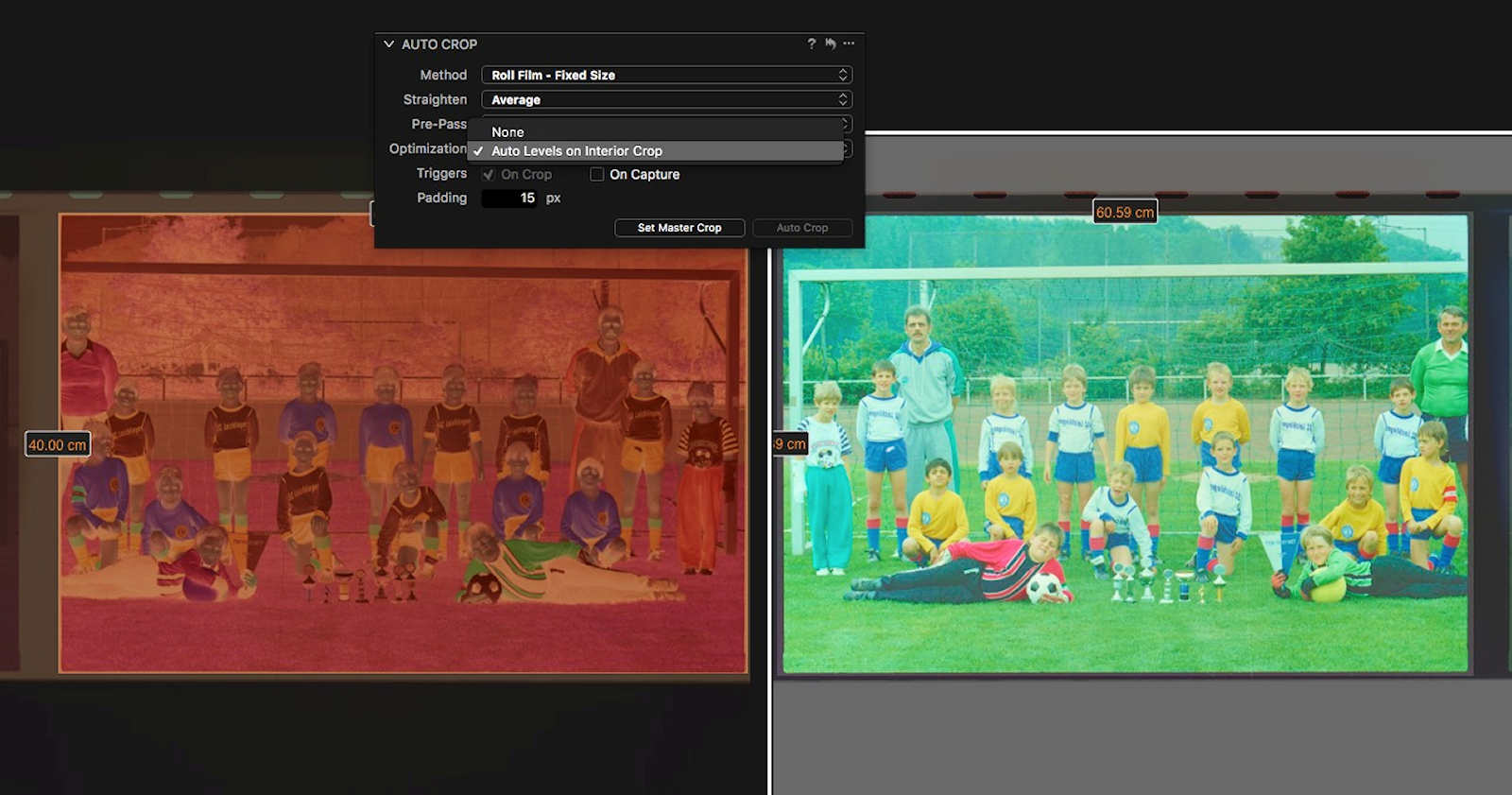The height and width of the screenshot is (795, 1512).
Task: Click the Pre-Pass dropdown arrow
Action: point(846,123)
